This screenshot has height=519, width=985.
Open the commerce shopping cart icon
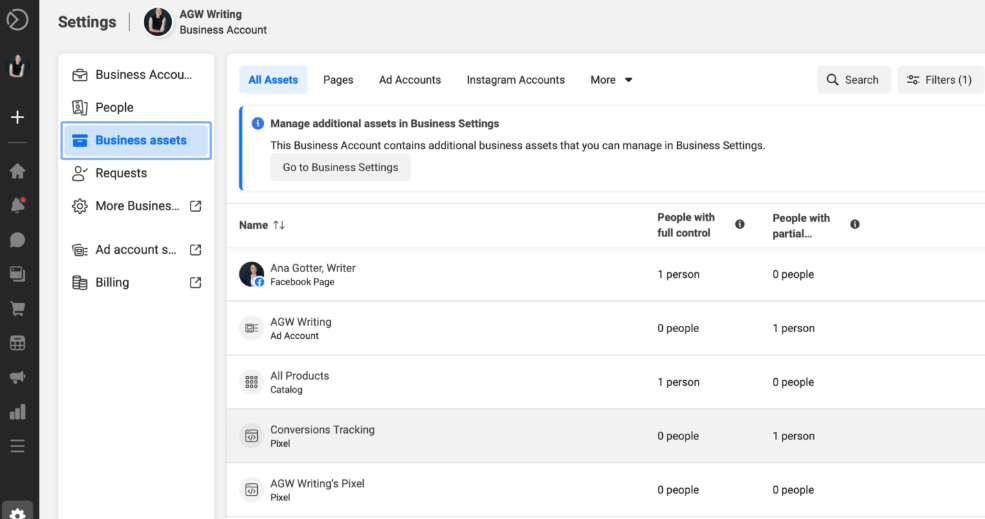point(17,309)
